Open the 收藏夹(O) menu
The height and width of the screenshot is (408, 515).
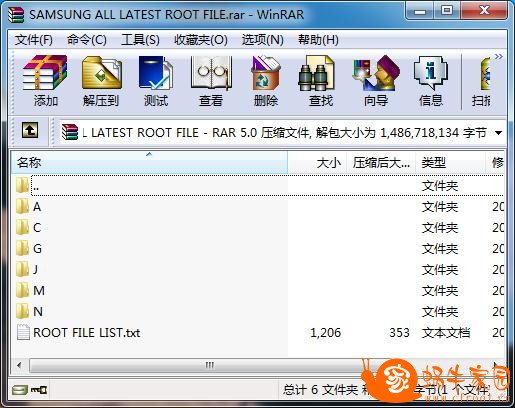click(201, 40)
